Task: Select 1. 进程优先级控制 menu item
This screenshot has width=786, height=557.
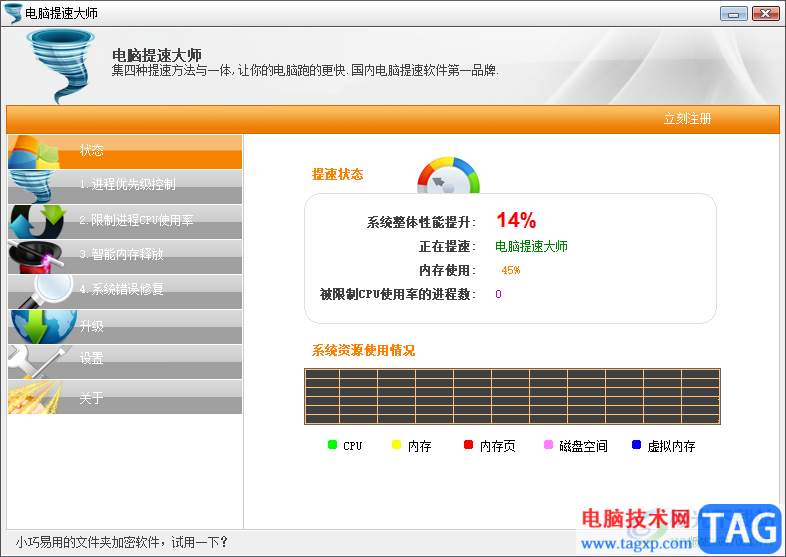Action: pos(124,187)
